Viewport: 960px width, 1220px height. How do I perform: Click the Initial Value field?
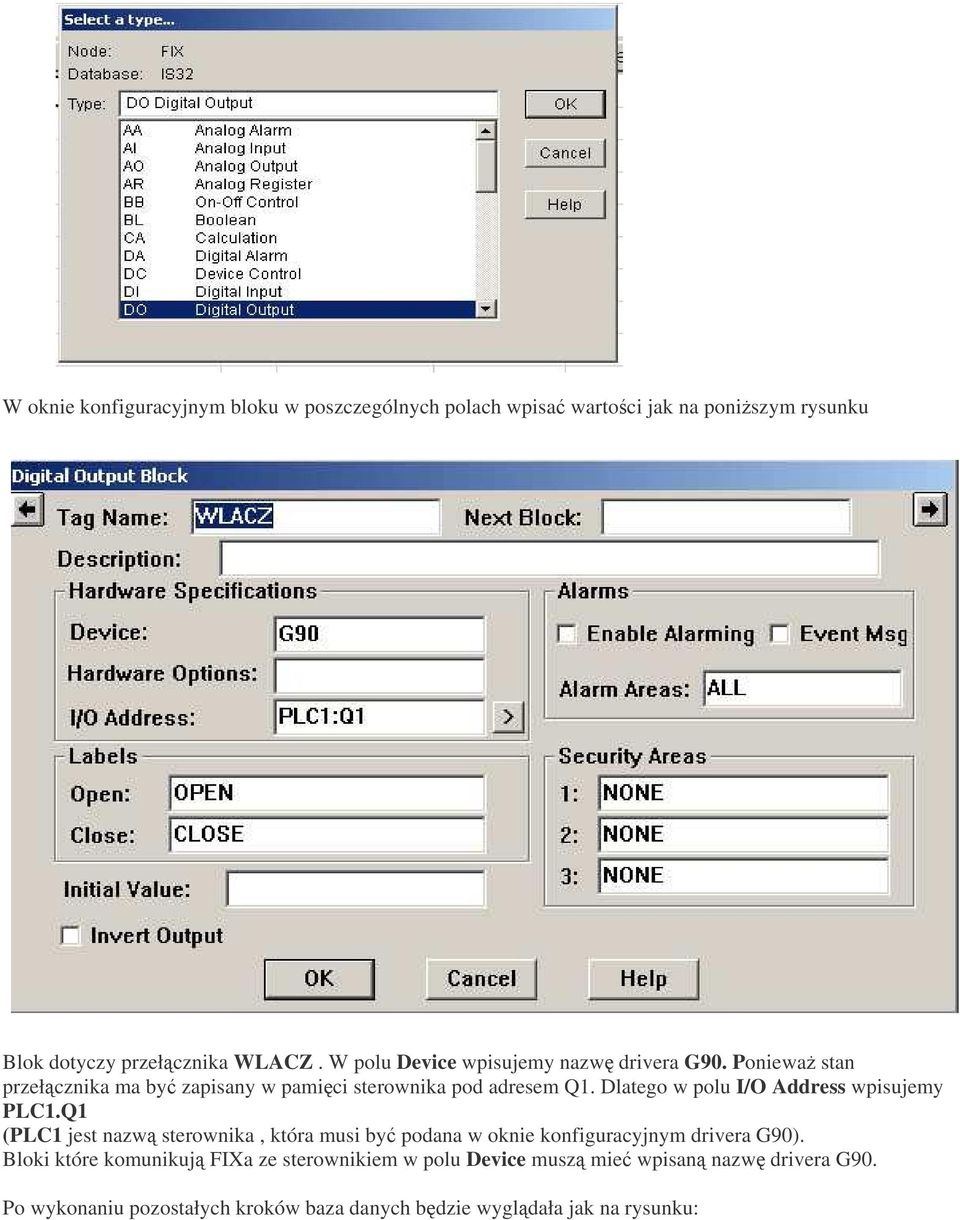[x=356, y=889]
